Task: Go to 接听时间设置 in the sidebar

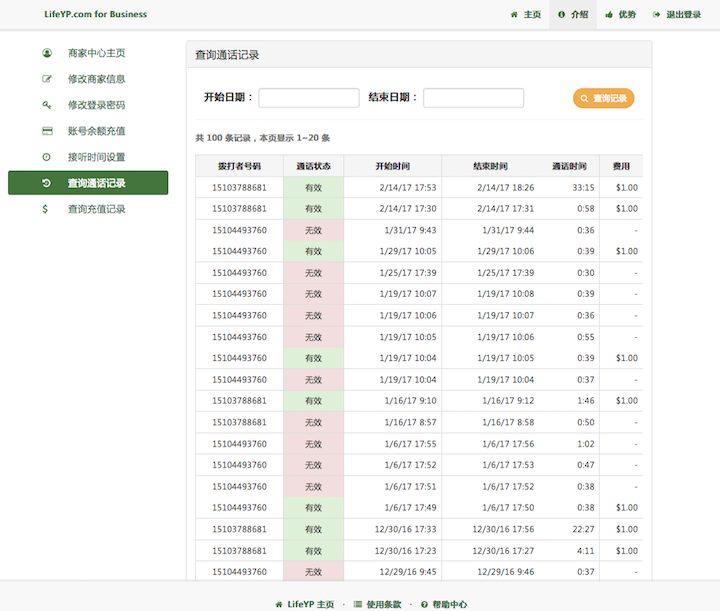Action: click(x=88, y=157)
